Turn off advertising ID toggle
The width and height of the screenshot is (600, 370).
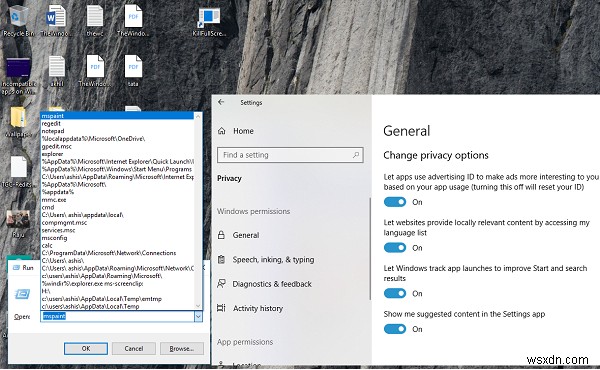(395, 202)
